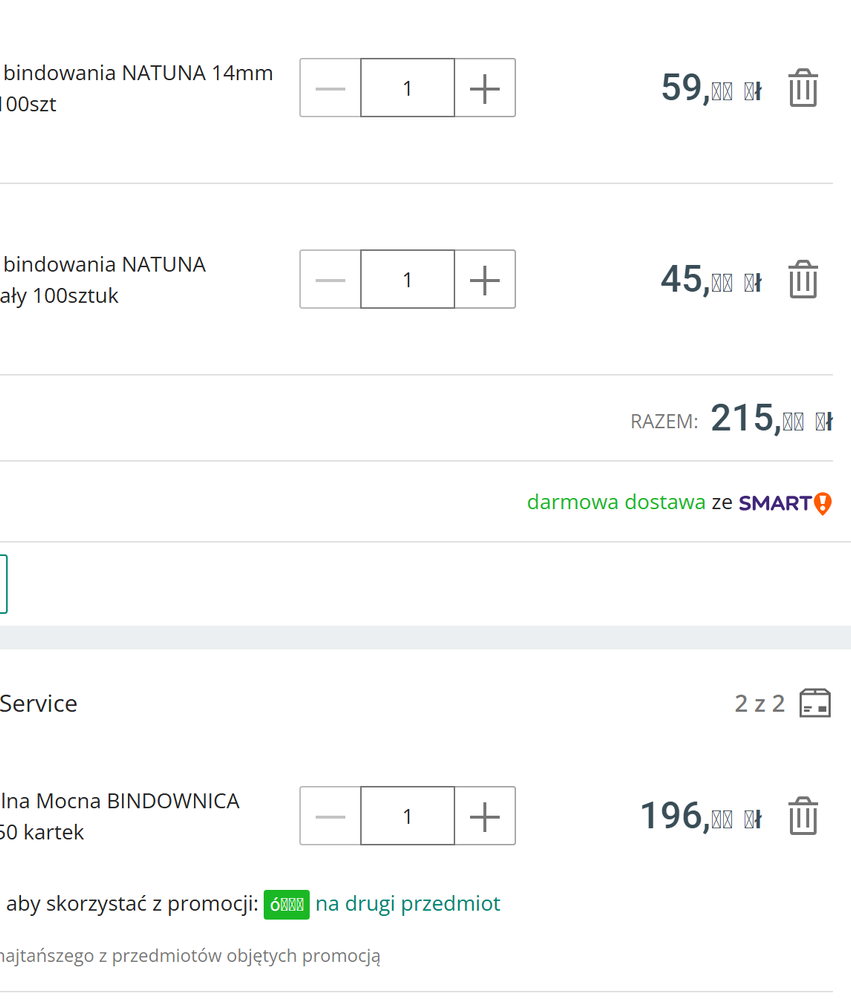The height and width of the screenshot is (999, 851).
Task: Open the 'na drugi przedmiot' promotion link
Action: pyautogui.click(x=408, y=904)
